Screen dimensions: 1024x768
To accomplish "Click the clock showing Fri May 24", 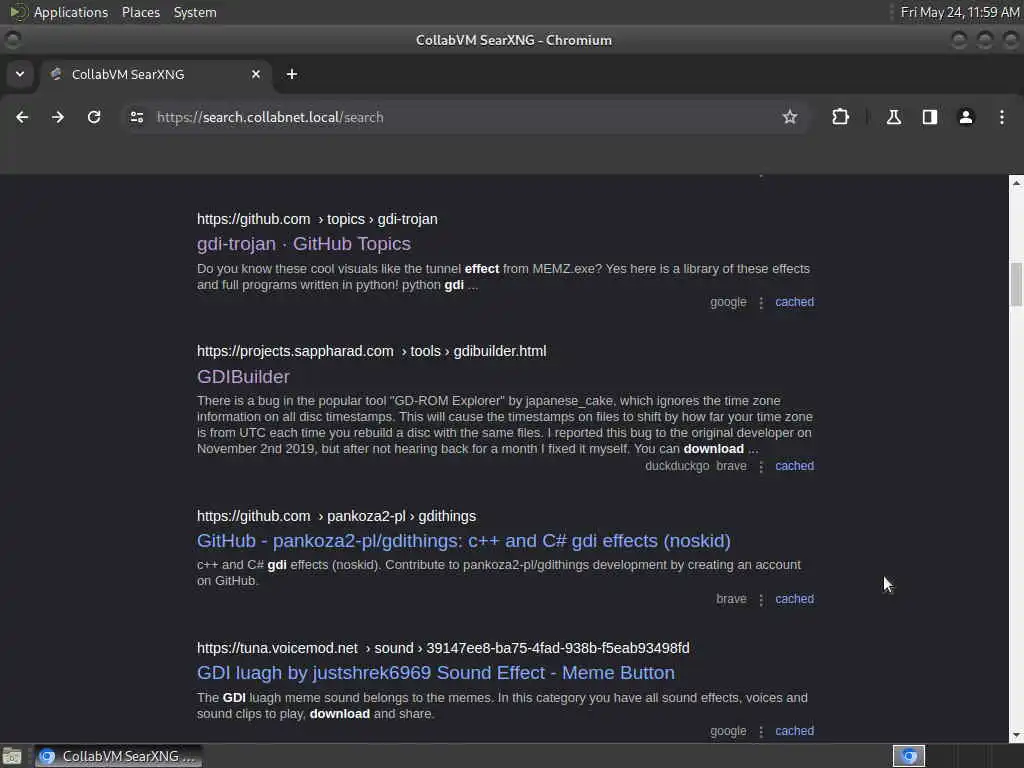I will click(959, 12).
